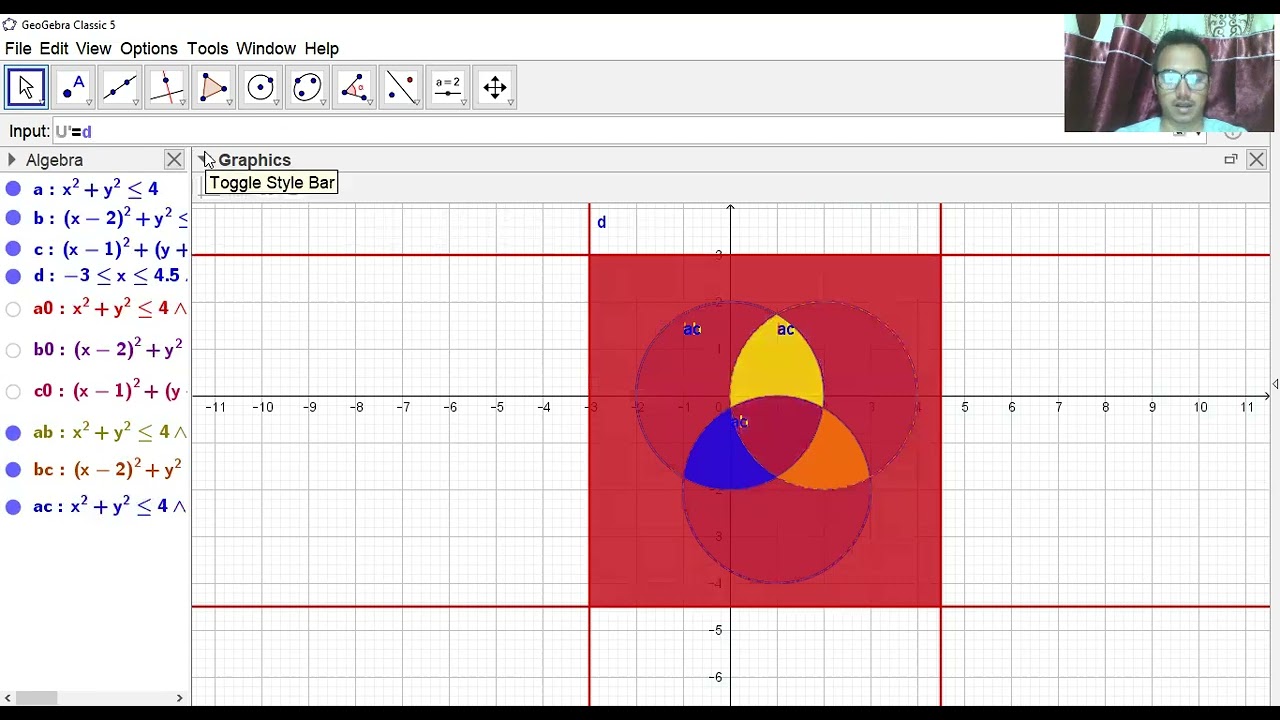The width and height of the screenshot is (1280, 720).
Task: Click the Graphics panel title
Action: [x=254, y=160]
